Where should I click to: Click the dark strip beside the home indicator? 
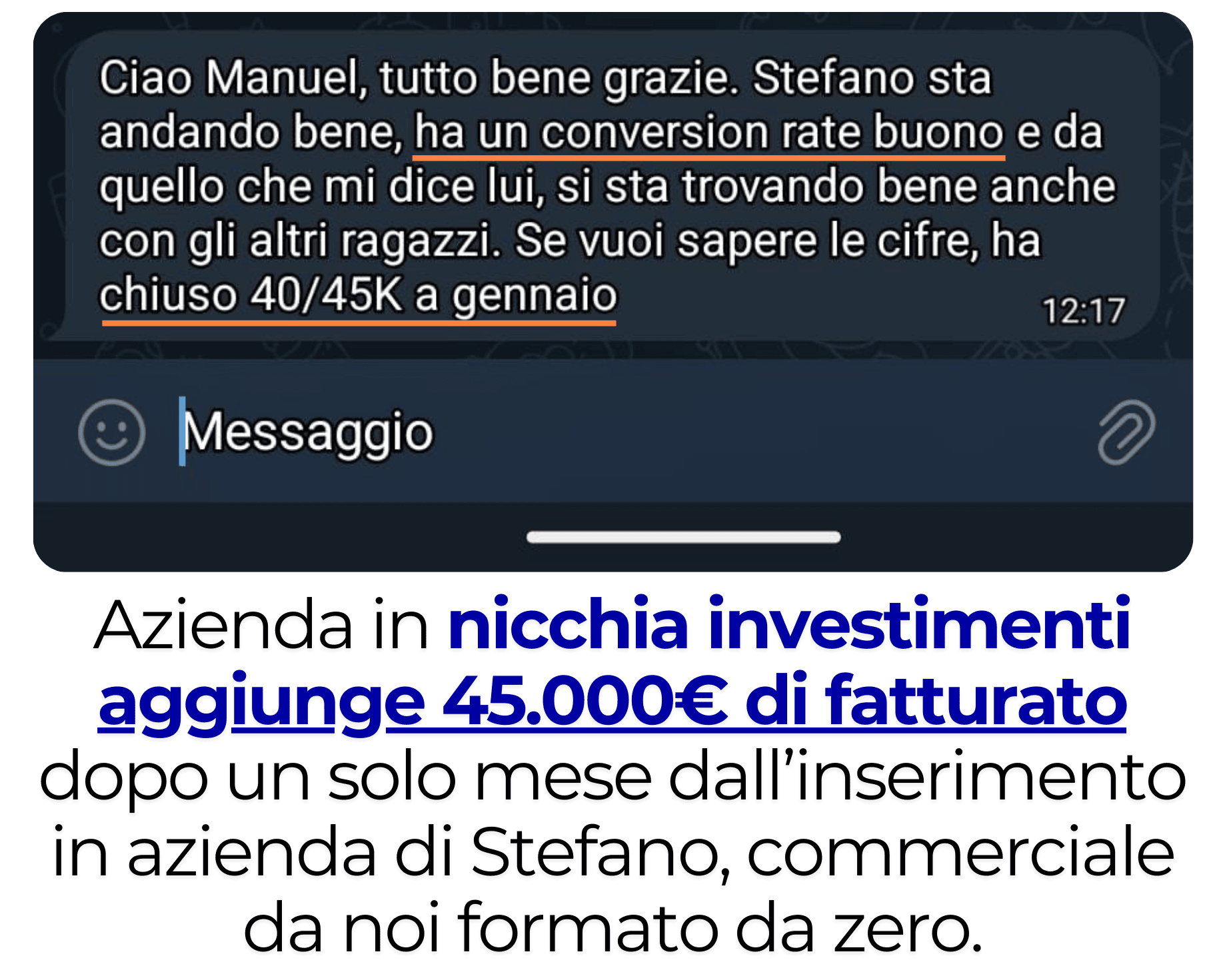tap(280, 537)
